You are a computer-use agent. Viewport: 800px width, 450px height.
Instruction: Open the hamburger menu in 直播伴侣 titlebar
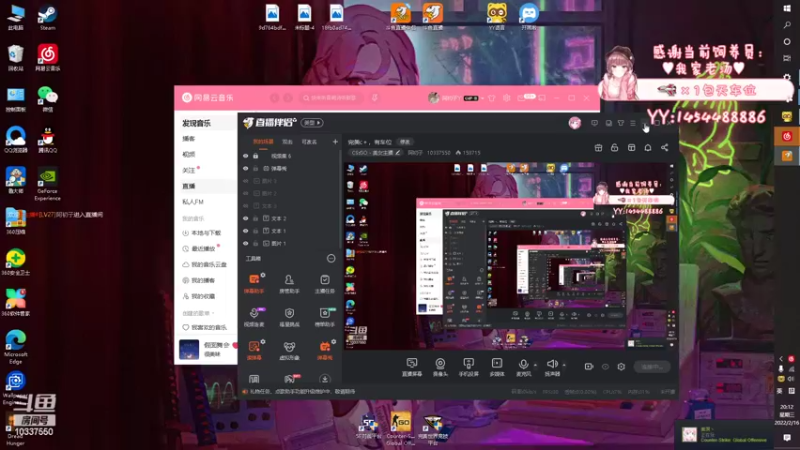point(633,123)
